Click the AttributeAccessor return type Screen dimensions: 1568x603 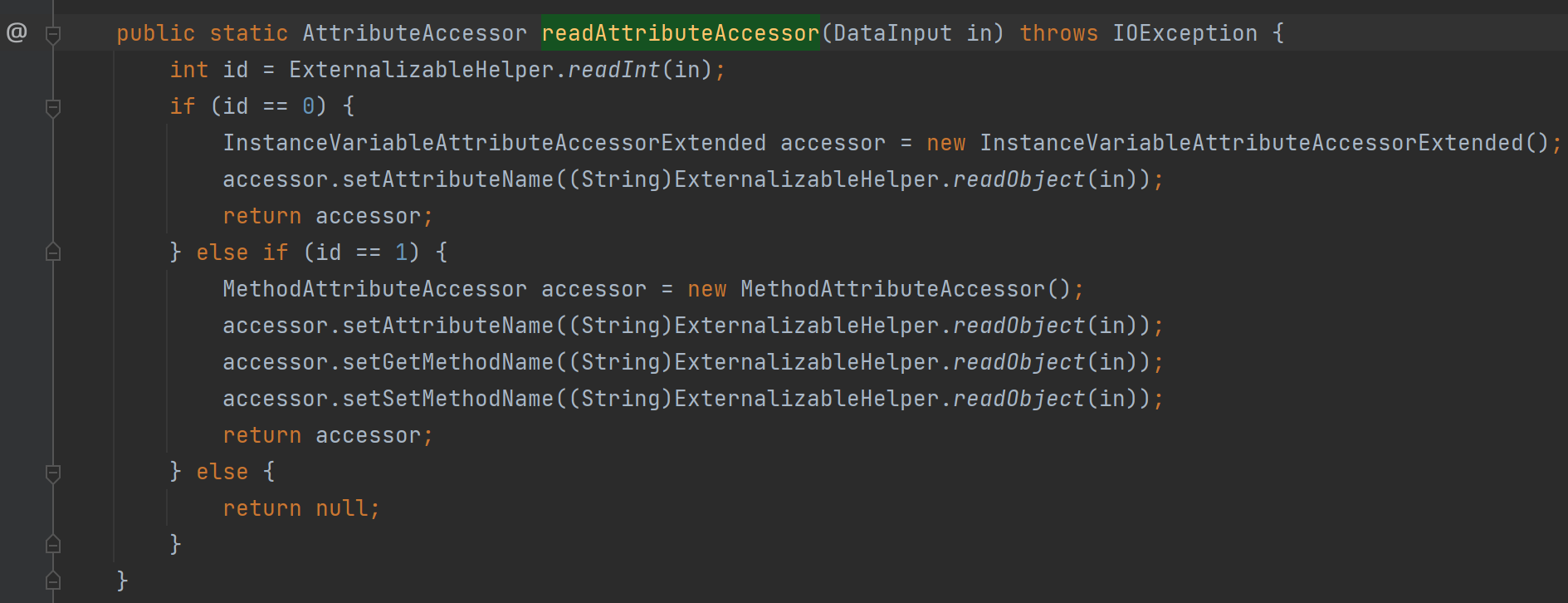pyautogui.click(x=414, y=33)
